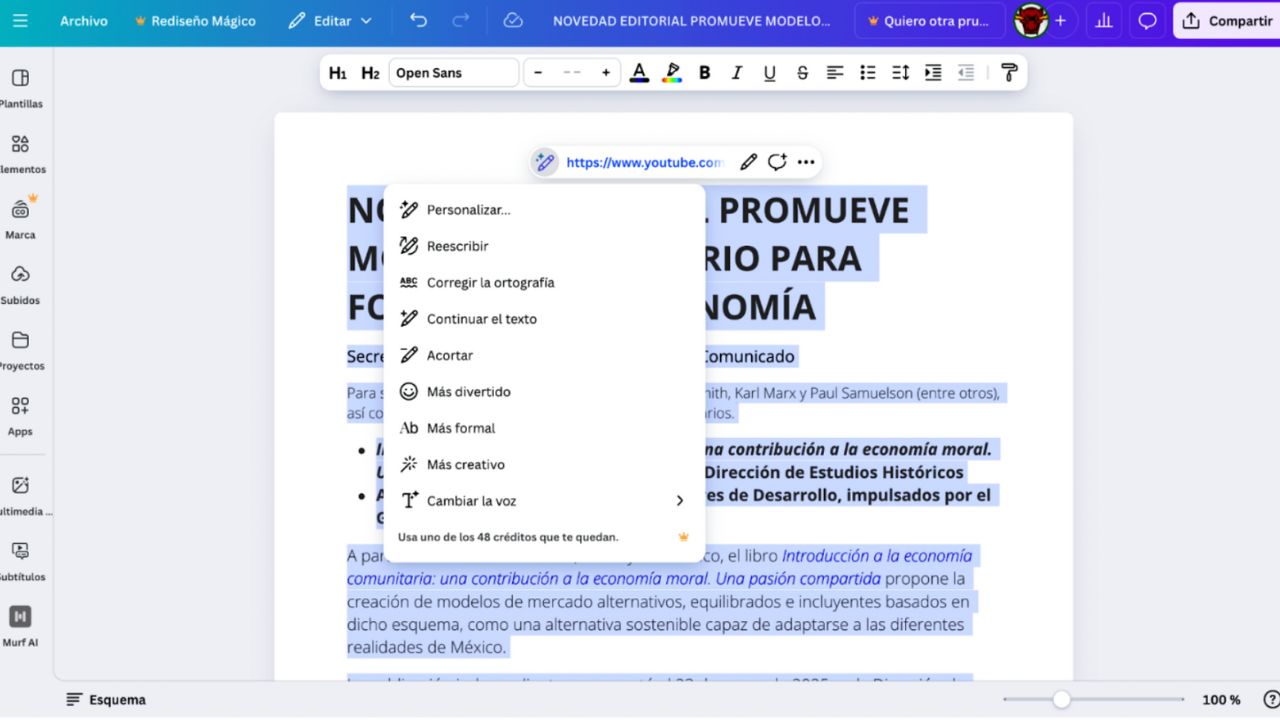Click Quiero otra prueba button
This screenshot has width=1280, height=720.
coord(930,20)
